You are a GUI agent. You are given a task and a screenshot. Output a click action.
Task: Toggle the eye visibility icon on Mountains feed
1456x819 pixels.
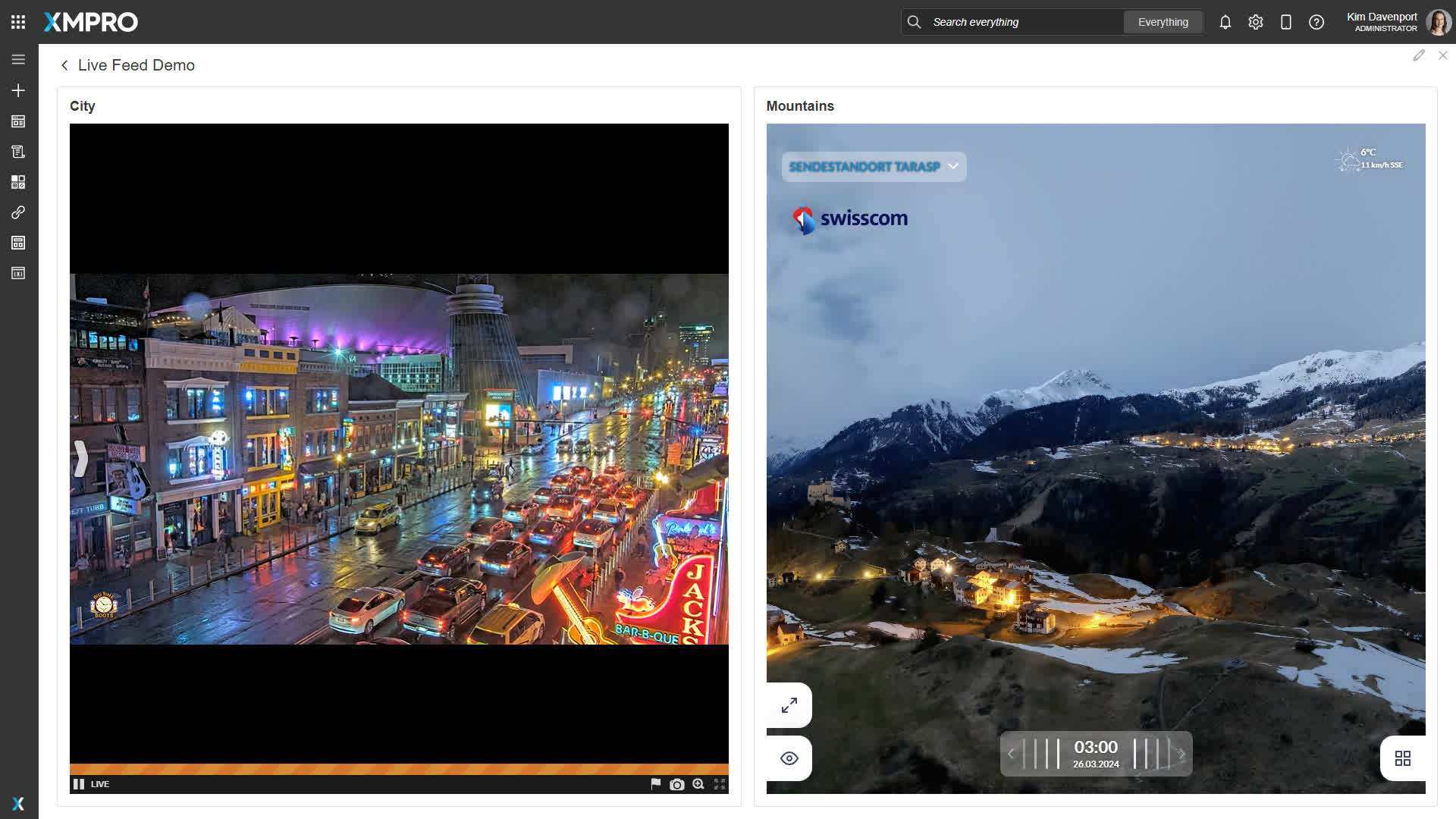coord(789,758)
